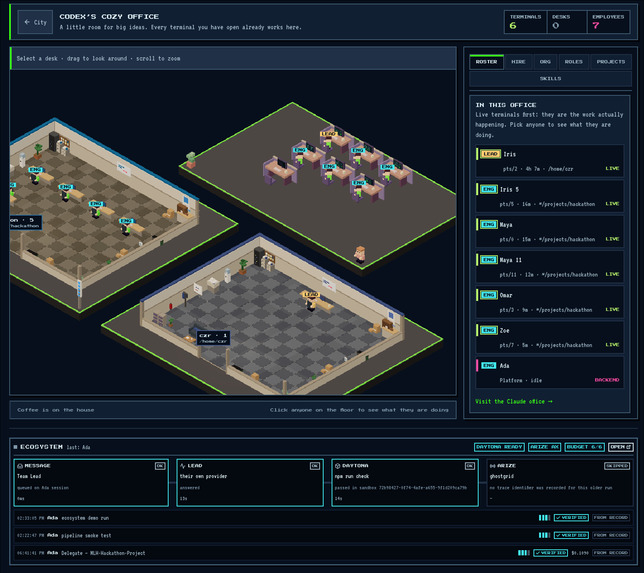644x573 pixels.
Task: Click the Arize AX badge
Action: [x=544, y=447]
